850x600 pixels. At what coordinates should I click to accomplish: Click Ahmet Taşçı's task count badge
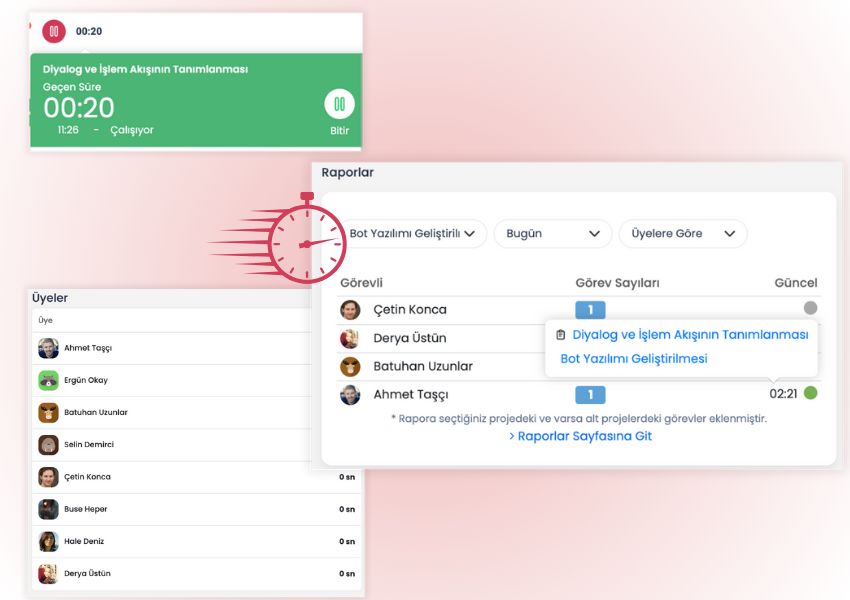coord(590,394)
